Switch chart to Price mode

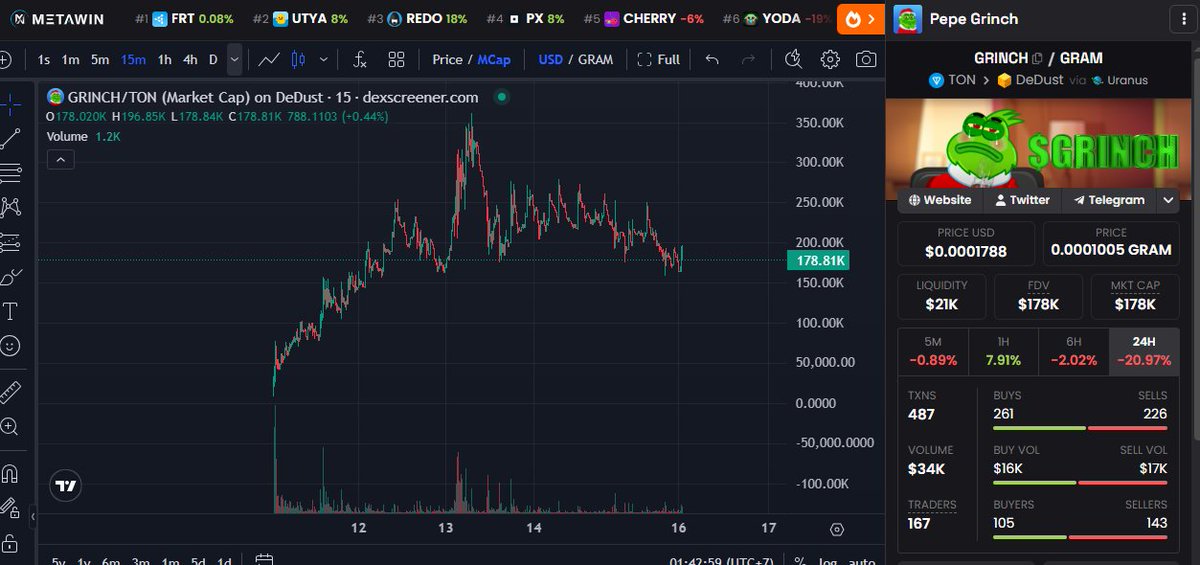click(447, 59)
